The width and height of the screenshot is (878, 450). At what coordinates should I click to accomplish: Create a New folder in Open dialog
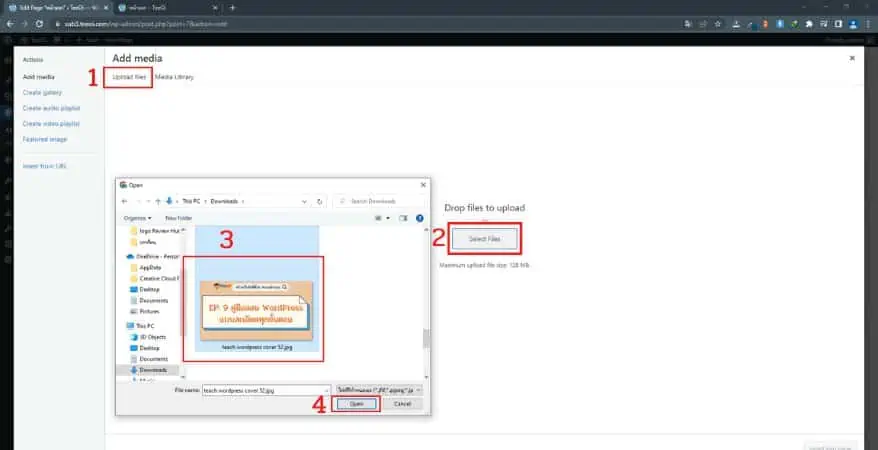pos(179,218)
